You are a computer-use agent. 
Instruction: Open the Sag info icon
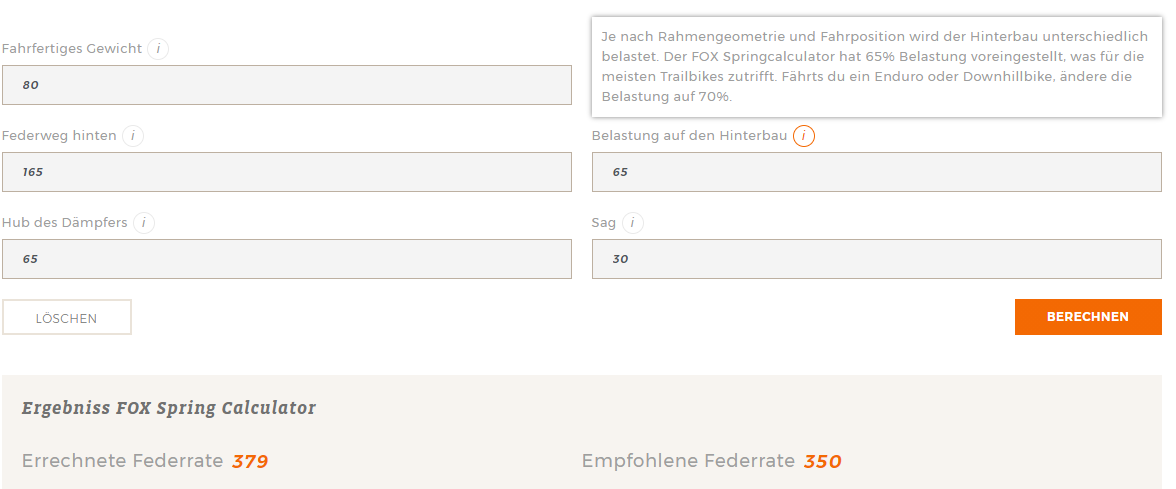pos(633,223)
